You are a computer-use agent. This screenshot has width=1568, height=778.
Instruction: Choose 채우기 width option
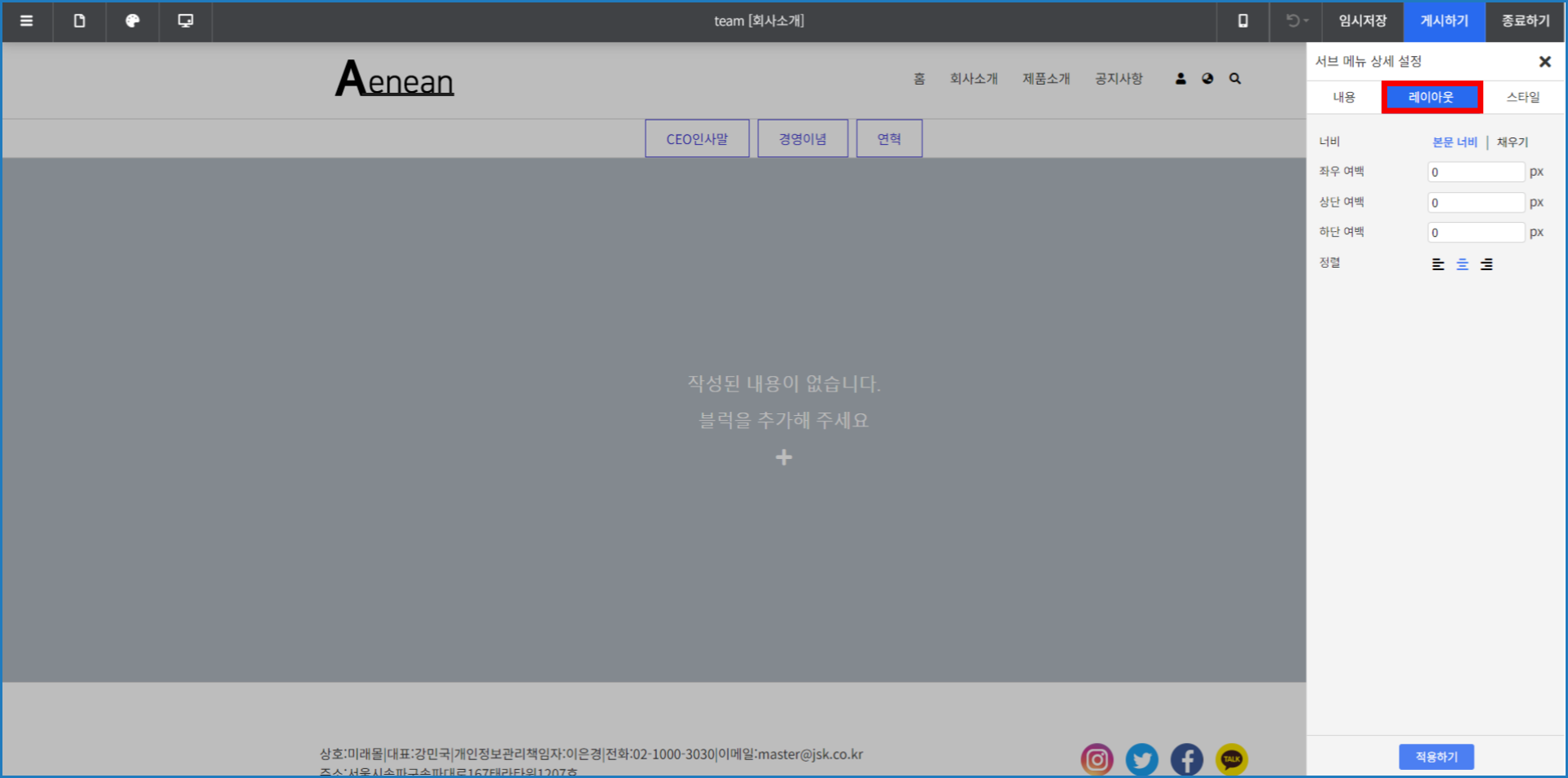tap(1512, 142)
